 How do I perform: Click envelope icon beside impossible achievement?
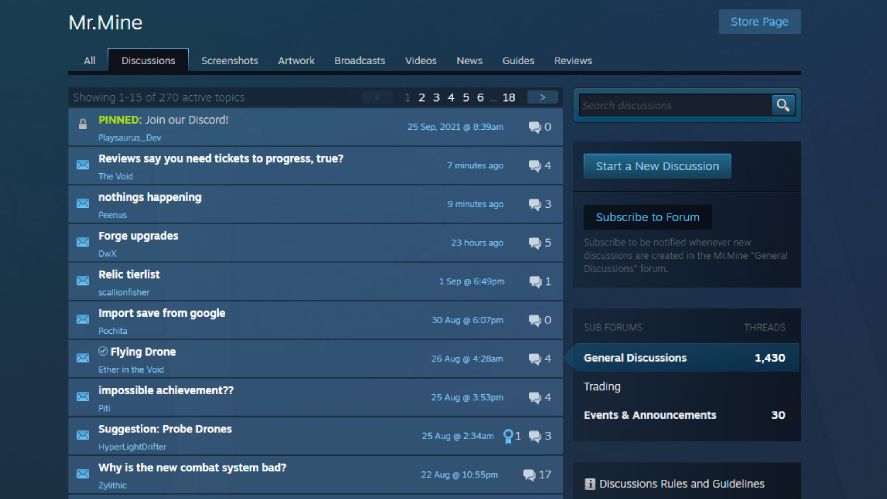[x=83, y=397]
